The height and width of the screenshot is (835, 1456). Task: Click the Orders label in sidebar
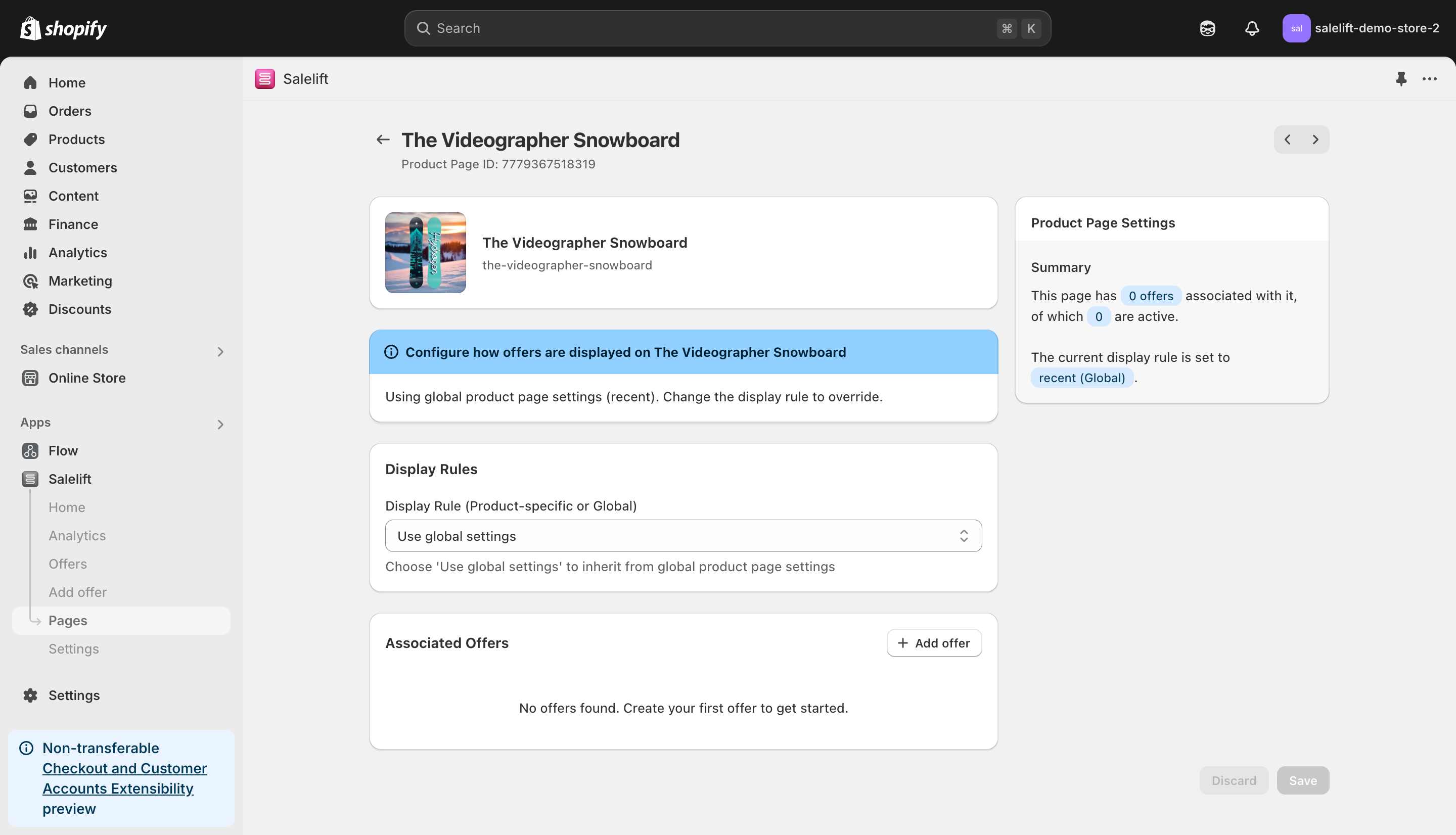click(x=70, y=111)
